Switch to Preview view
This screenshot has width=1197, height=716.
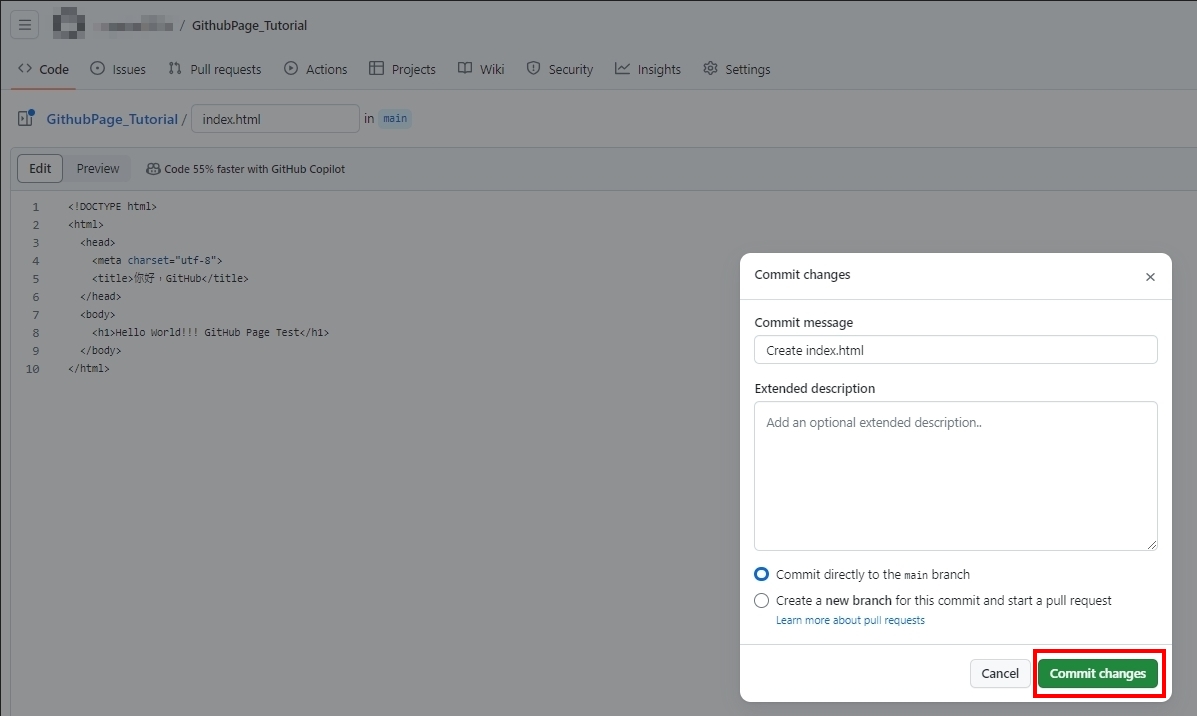(98, 169)
